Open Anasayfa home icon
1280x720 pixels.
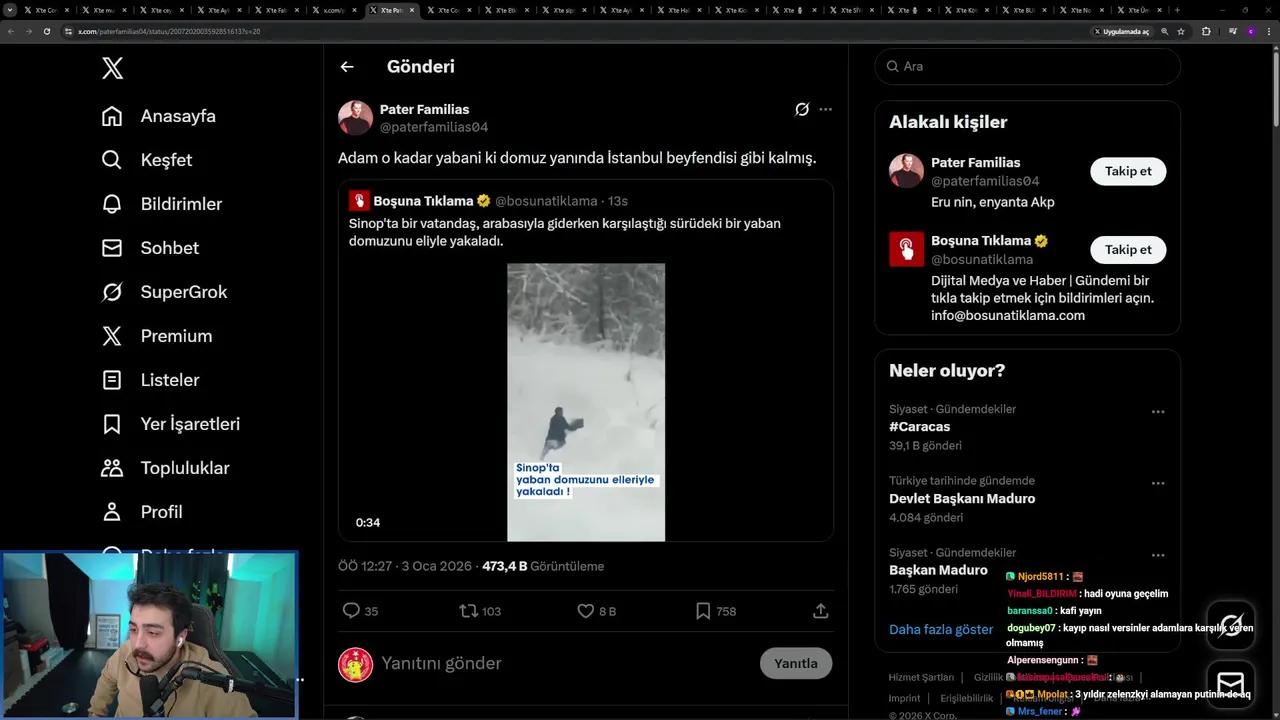[112, 116]
